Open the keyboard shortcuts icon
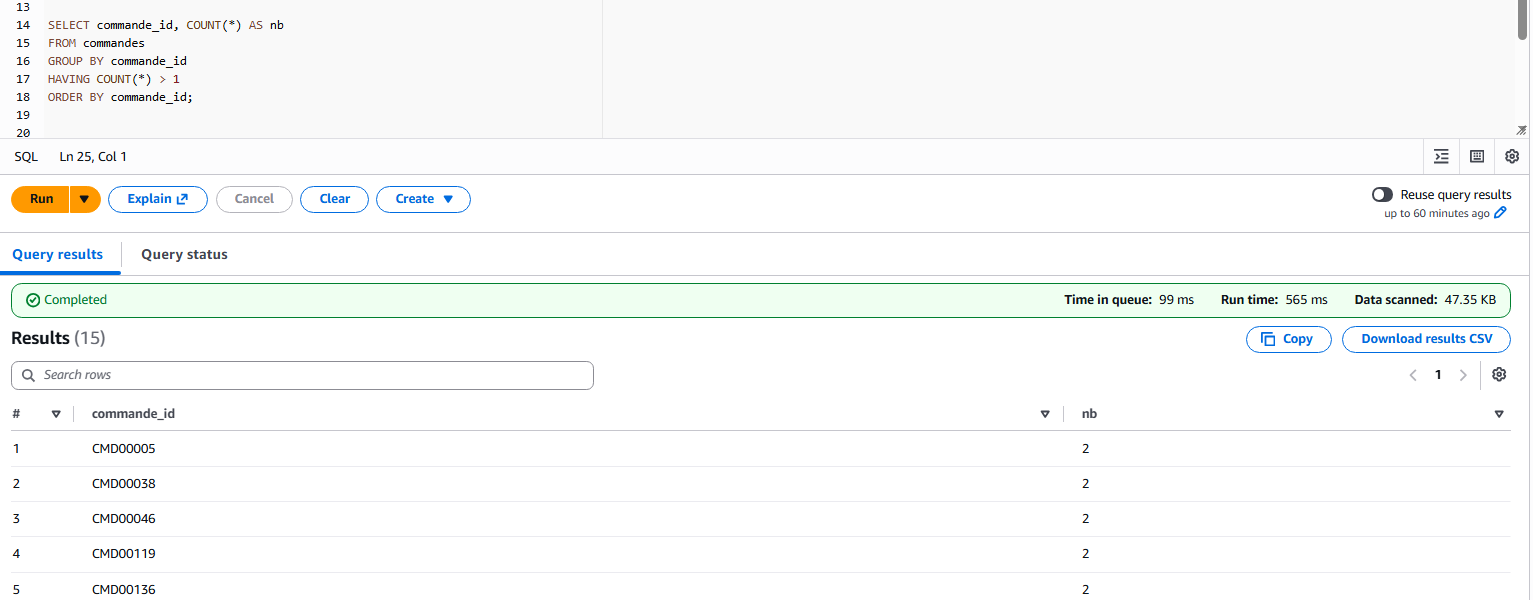This screenshot has width=1533, height=600. (1477, 156)
